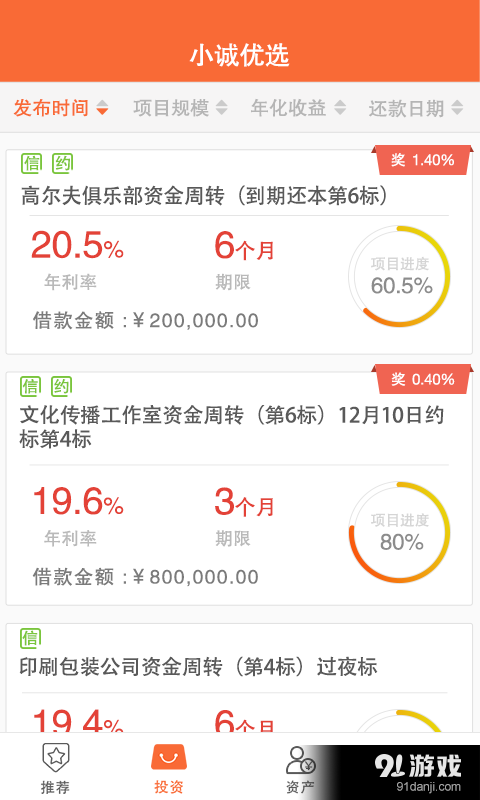Open 高尔夫俱乐部资金周转 project title

pos(205,196)
